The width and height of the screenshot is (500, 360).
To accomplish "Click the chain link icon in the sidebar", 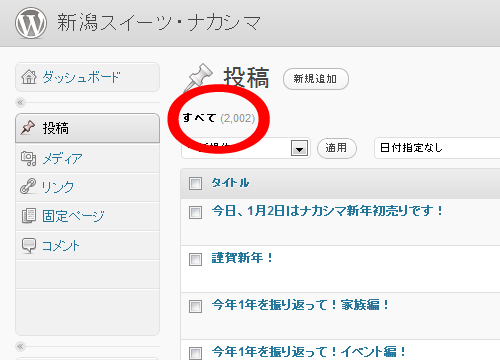I will [28, 187].
